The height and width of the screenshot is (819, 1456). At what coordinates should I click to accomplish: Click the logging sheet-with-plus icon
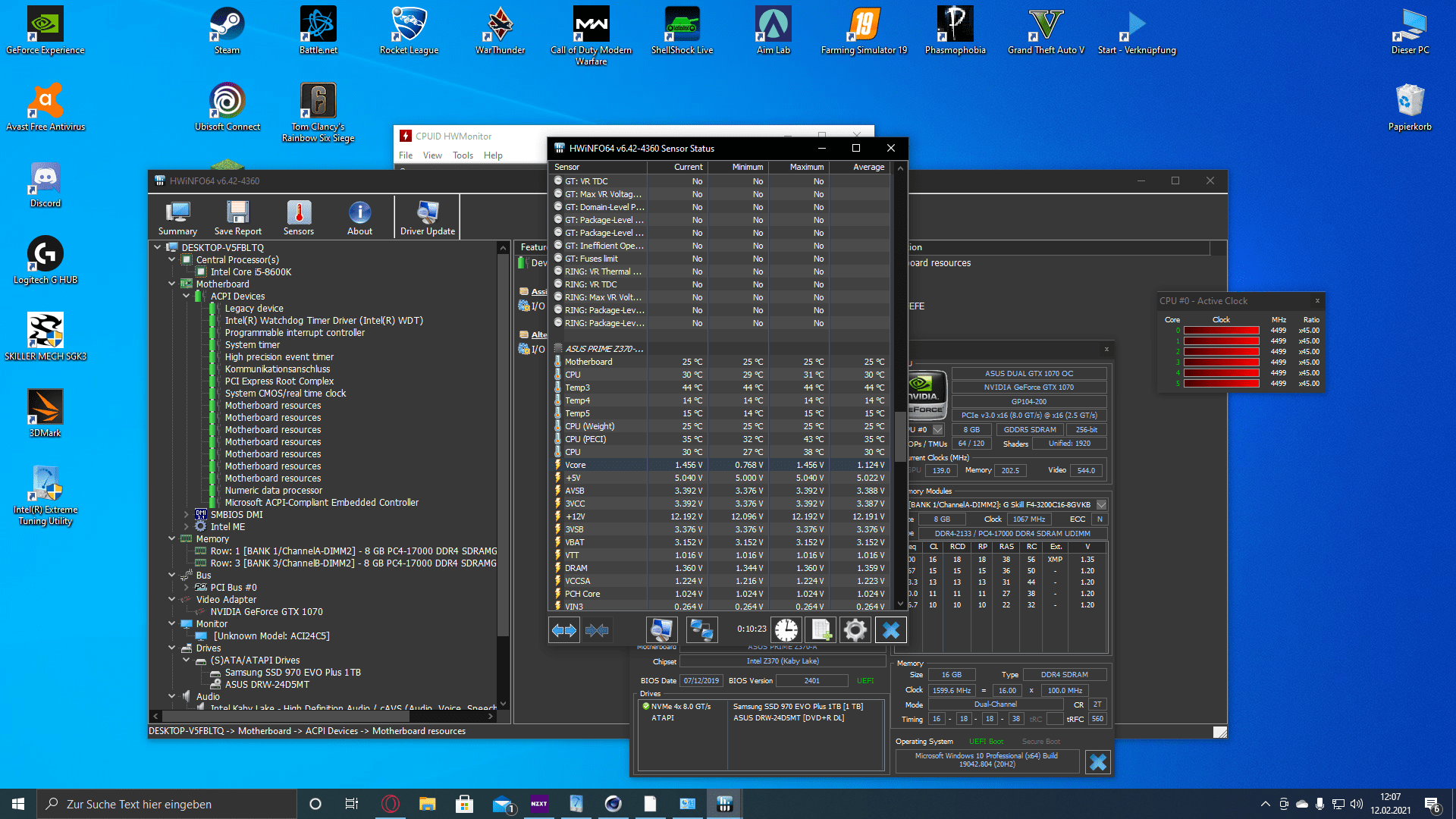click(x=821, y=630)
